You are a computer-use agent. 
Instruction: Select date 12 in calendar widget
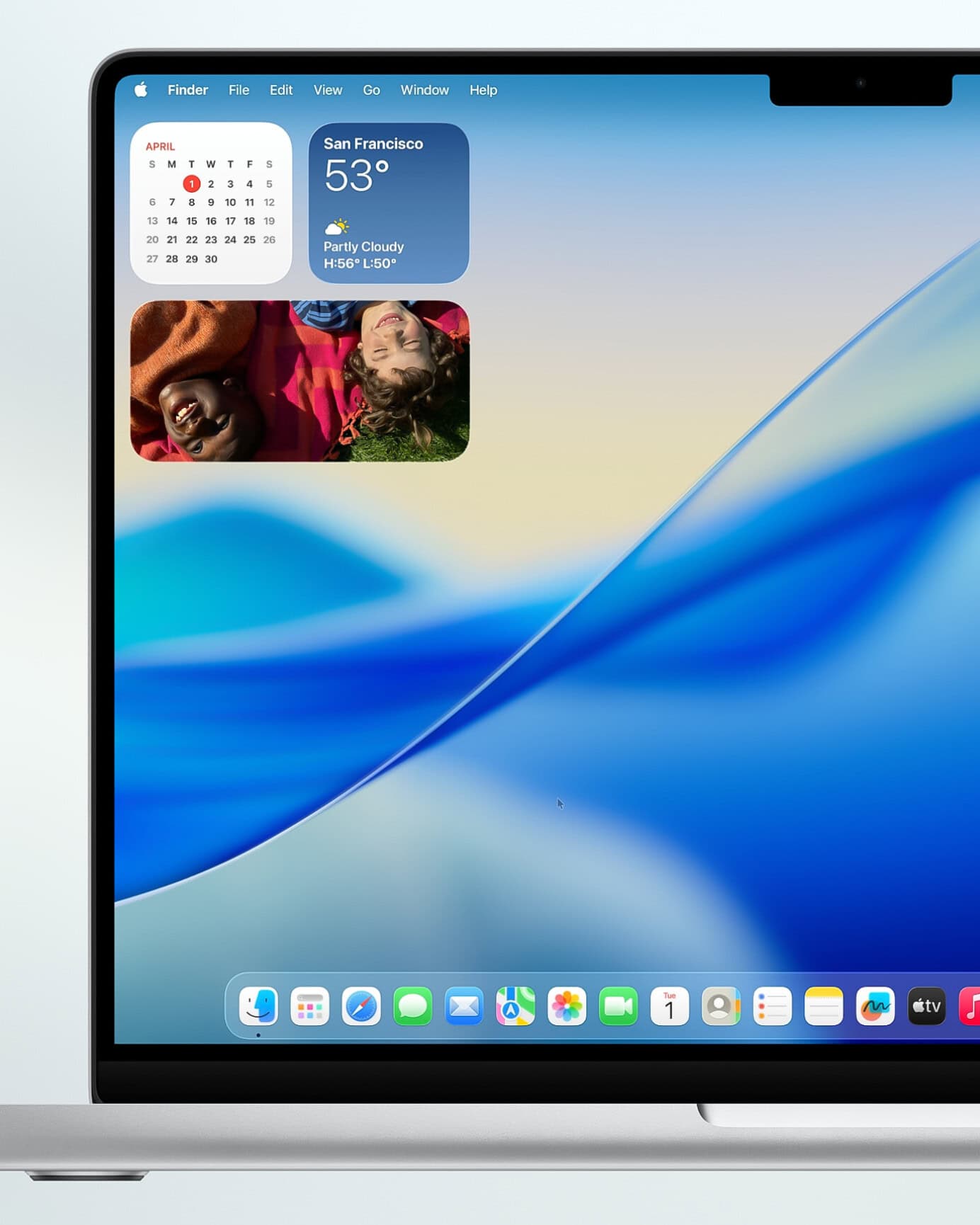269,203
